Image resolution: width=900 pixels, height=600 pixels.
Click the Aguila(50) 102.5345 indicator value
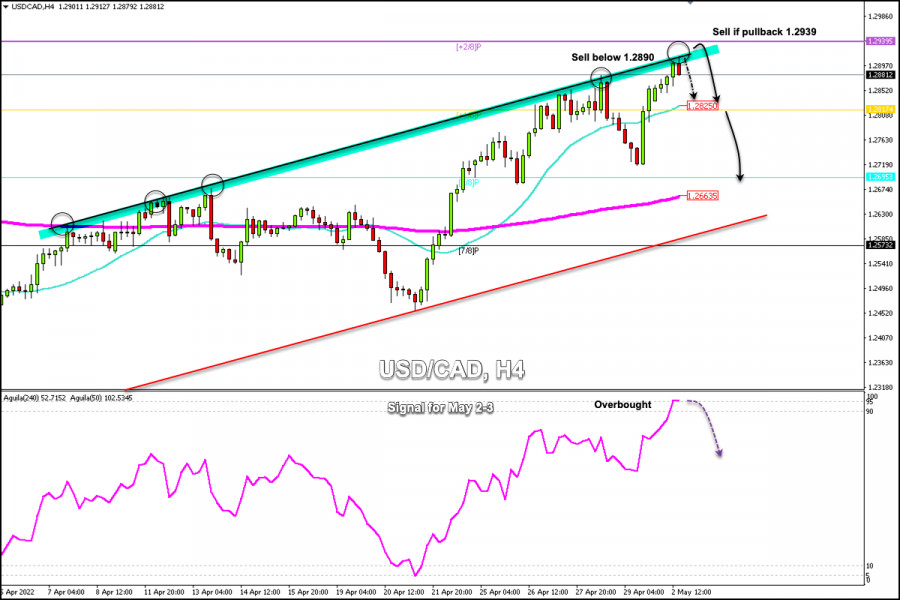(x=101, y=398)
